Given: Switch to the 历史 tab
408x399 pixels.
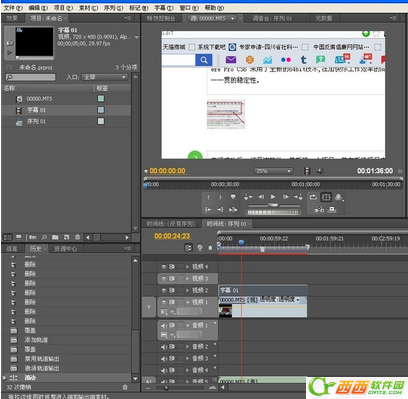Looking at the screenshot, I should coord(36,249).
